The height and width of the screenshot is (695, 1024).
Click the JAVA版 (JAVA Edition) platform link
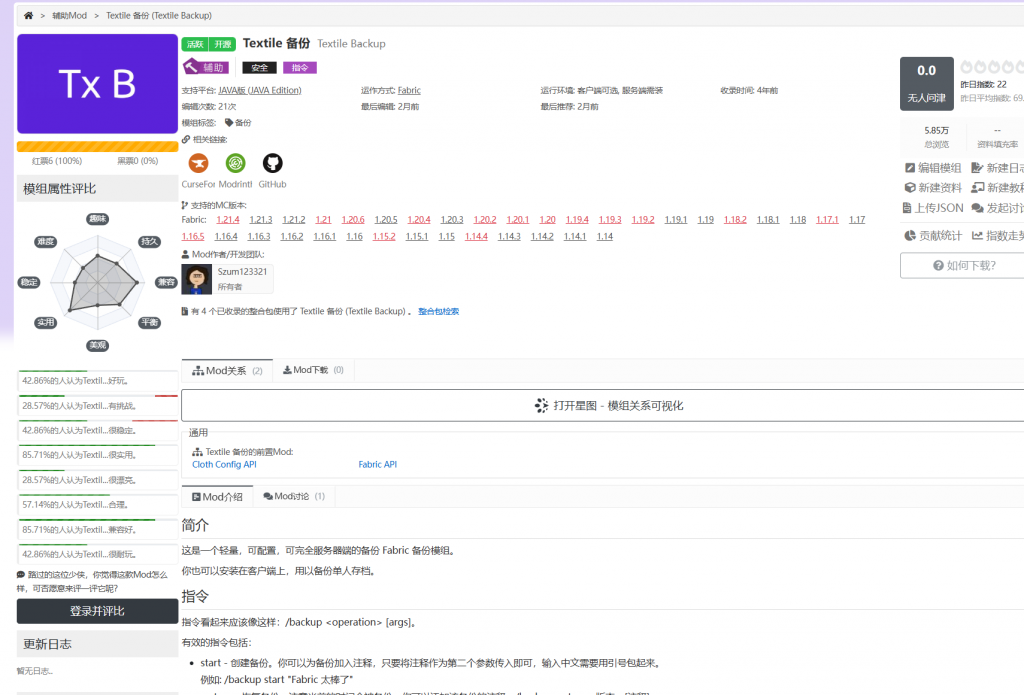tap(260, 91)
